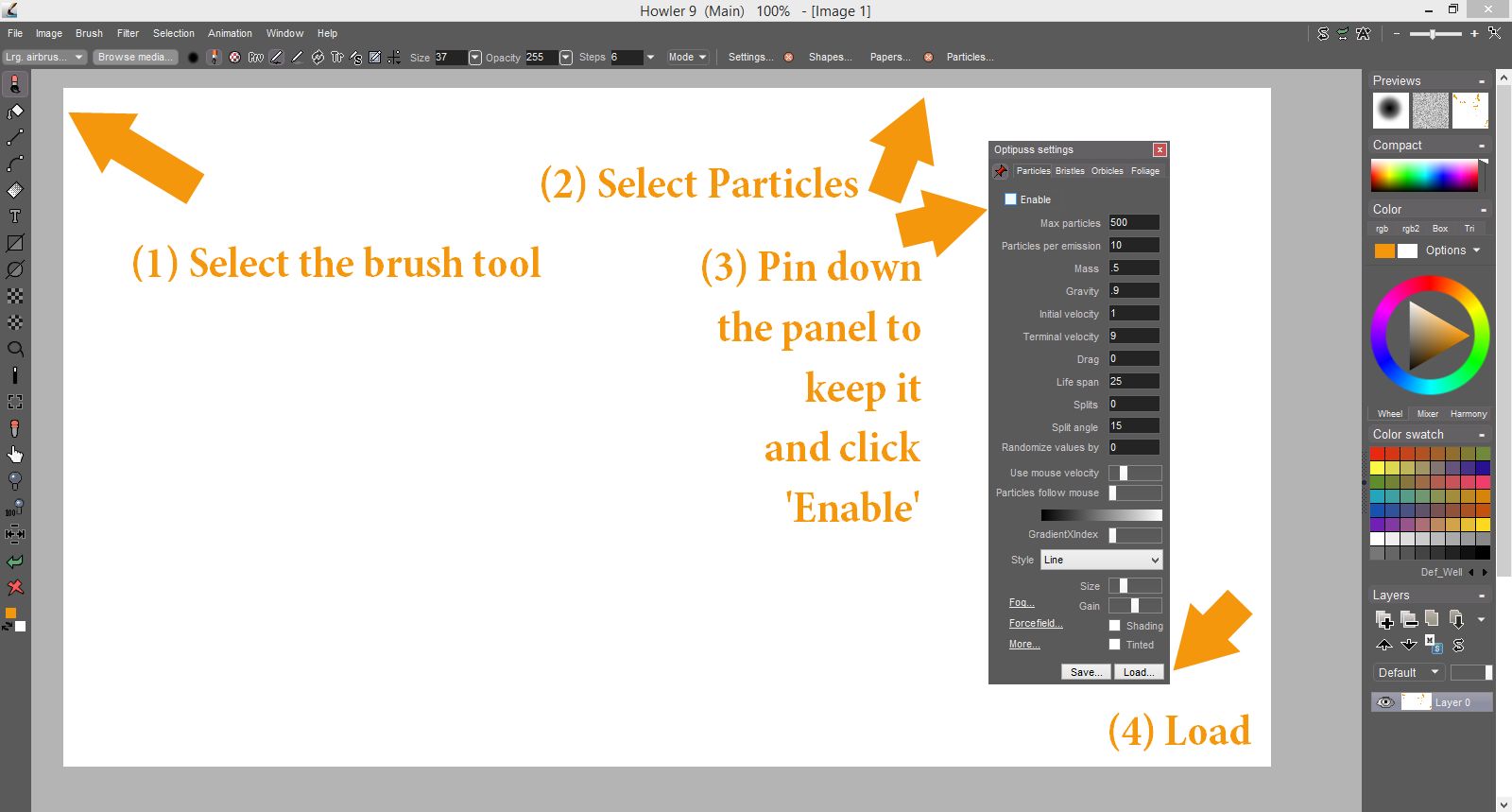1512x812 pixels.
Task: Open the Filter menu
Action: point(128,33)
